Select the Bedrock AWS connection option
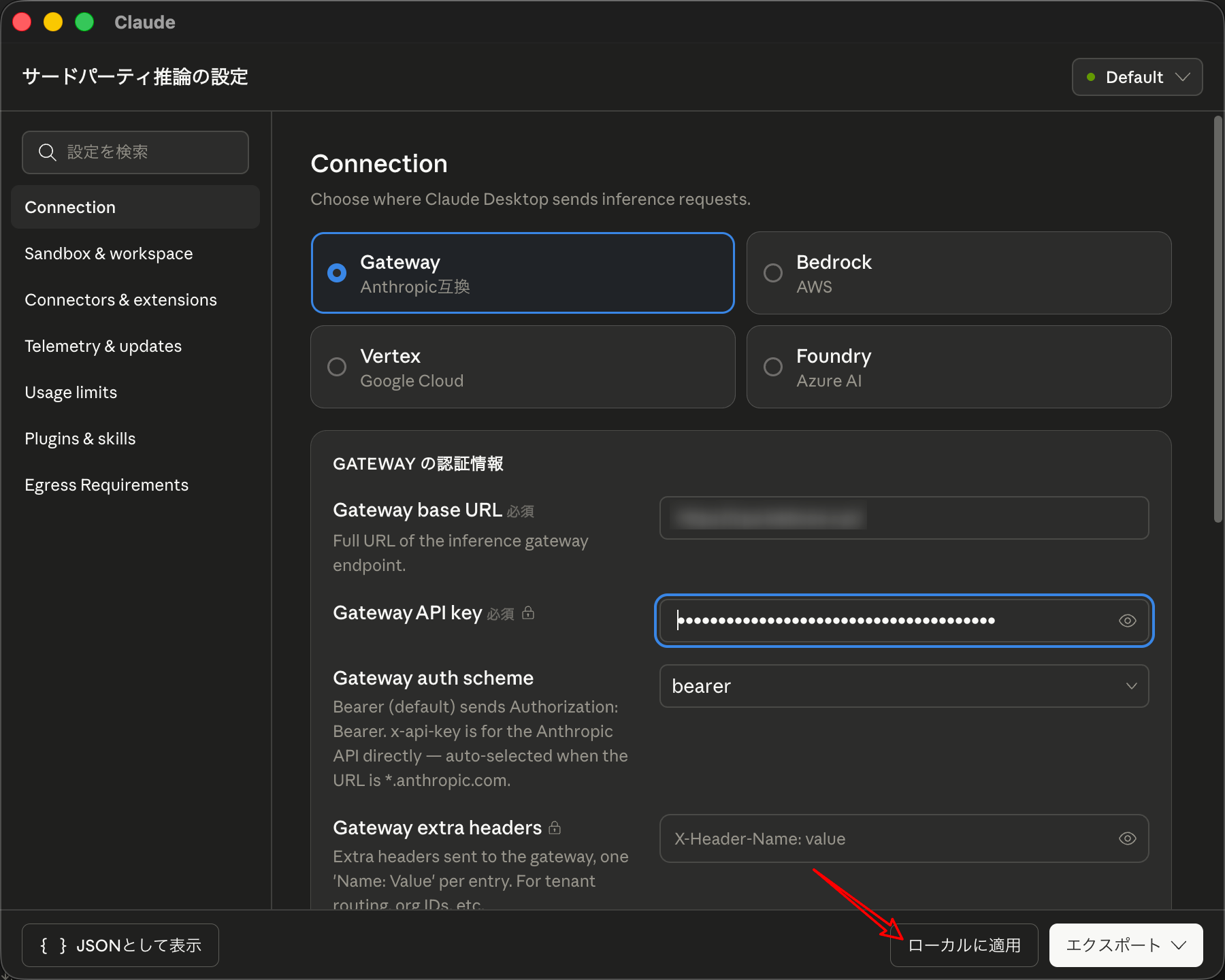1225x980 pixels. tap(959, 273)
